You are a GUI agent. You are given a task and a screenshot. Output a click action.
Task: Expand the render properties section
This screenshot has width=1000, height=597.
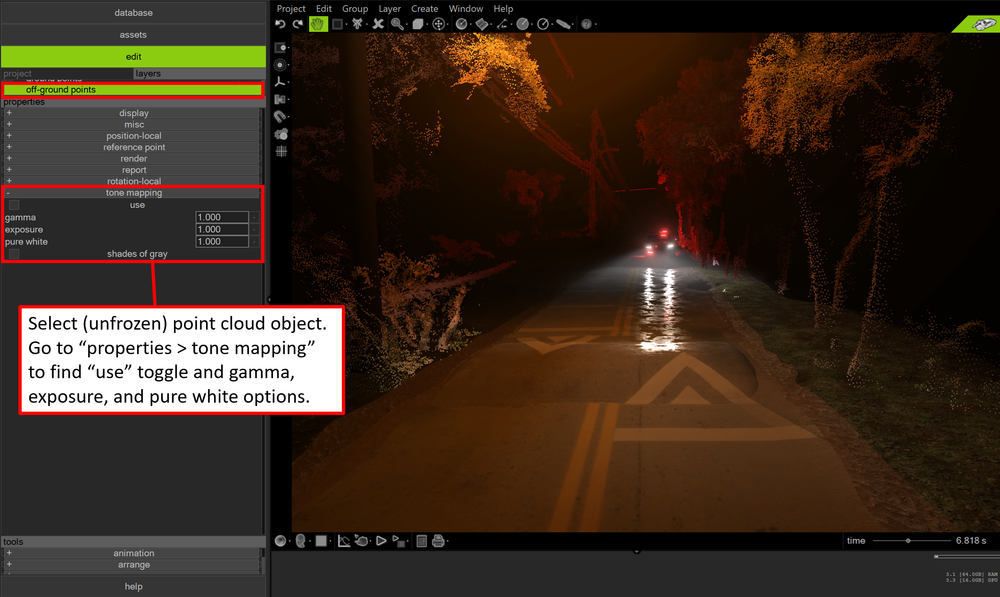(133, 159)
